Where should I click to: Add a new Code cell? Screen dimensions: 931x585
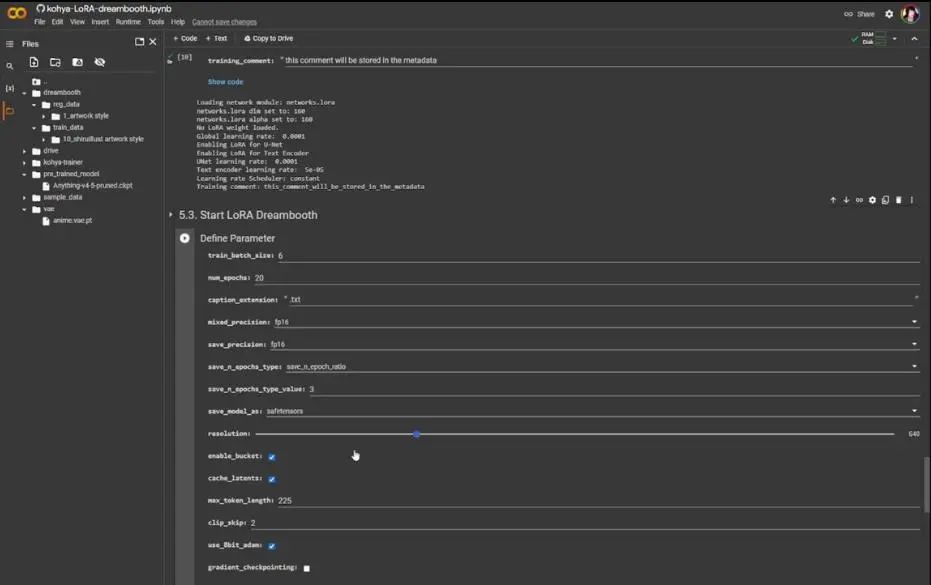click(185, 39)
